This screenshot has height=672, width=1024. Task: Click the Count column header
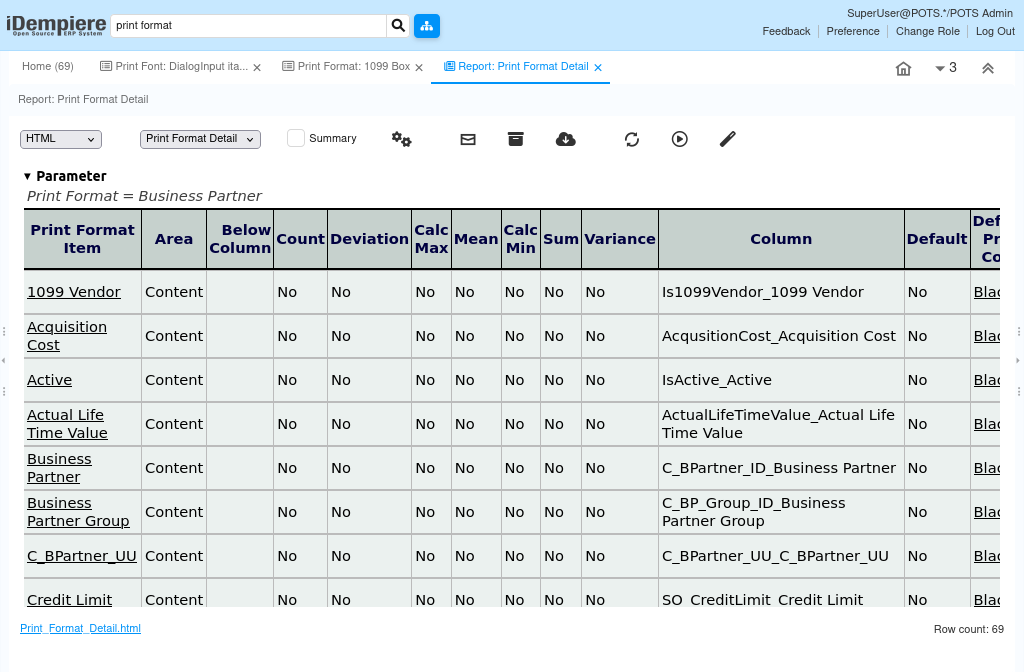coord(300,239)
